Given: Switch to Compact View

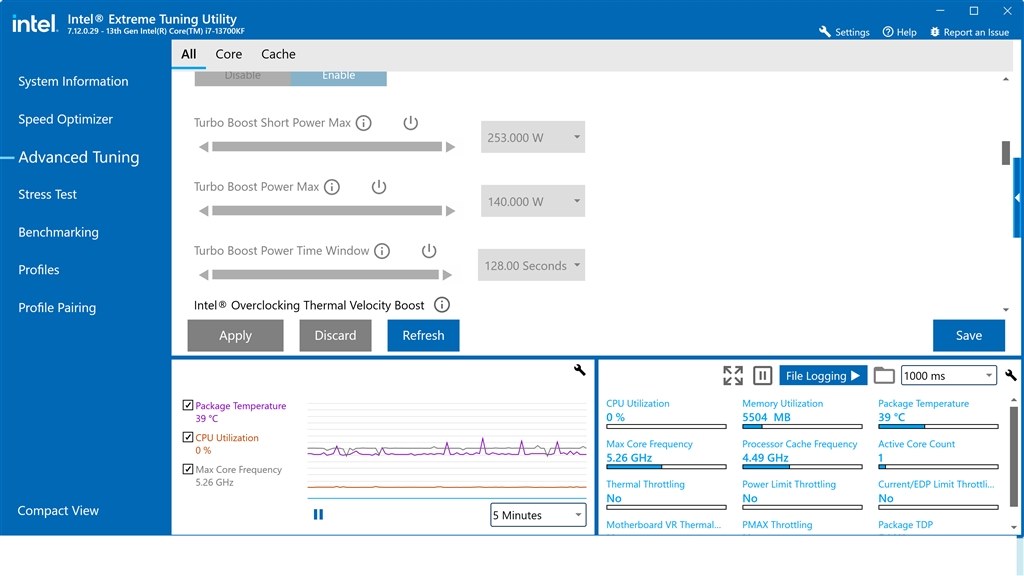Looking at the screenshot, I should [x=58, y=511].
